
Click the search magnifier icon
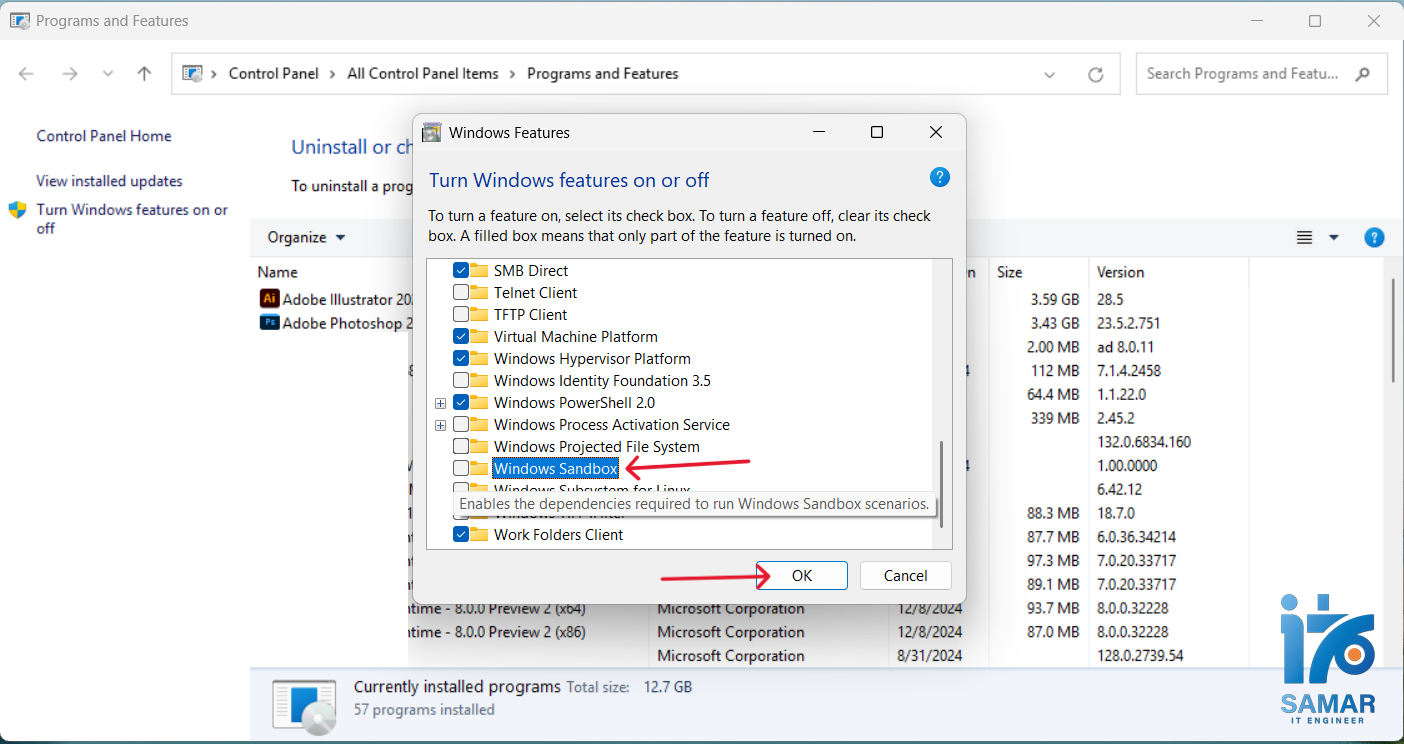pyautogui.click(x=1362, y=74)
